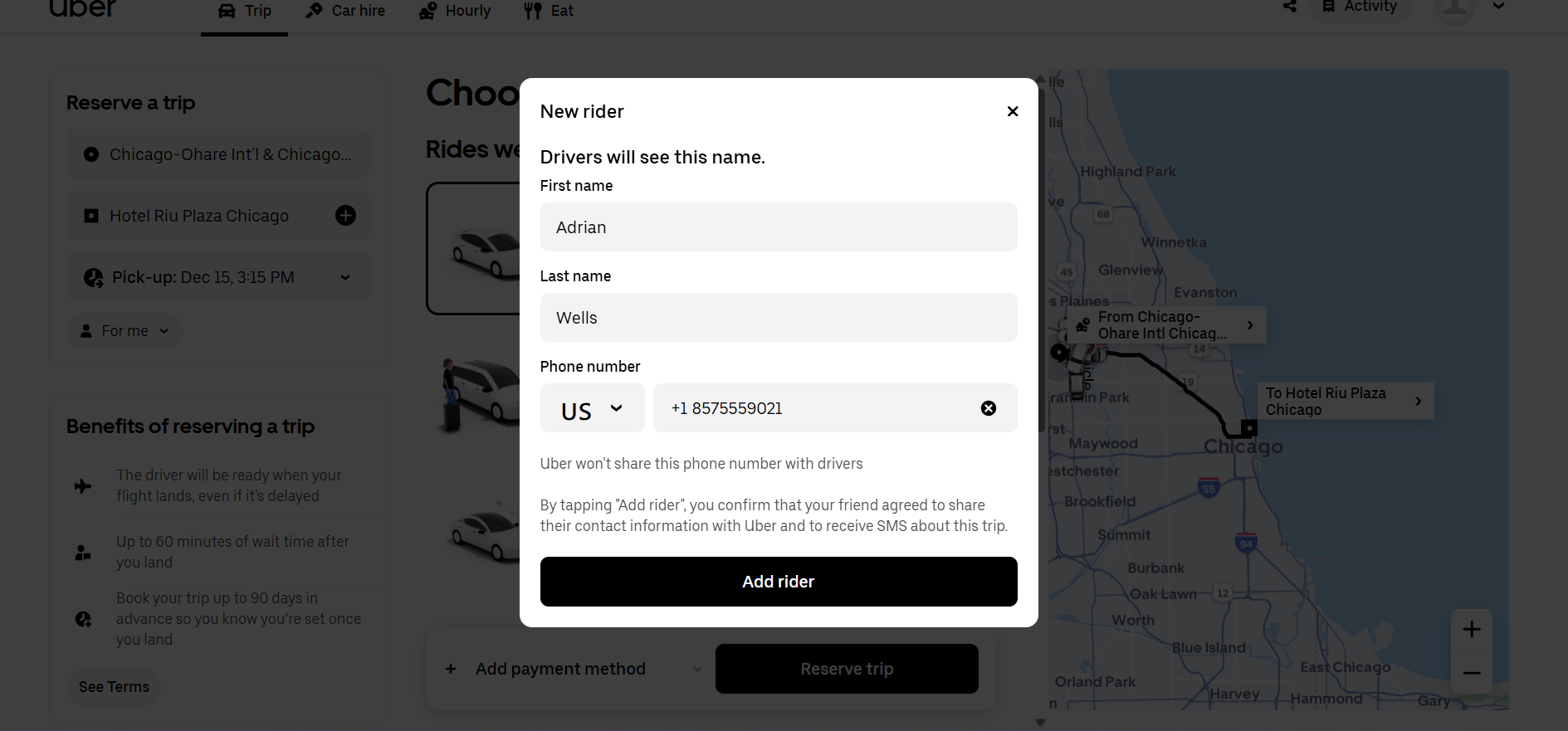Open the US country code dropdown
This screenshot has width=1568, height=731.
pyautogui.click(x=592, y=408)
